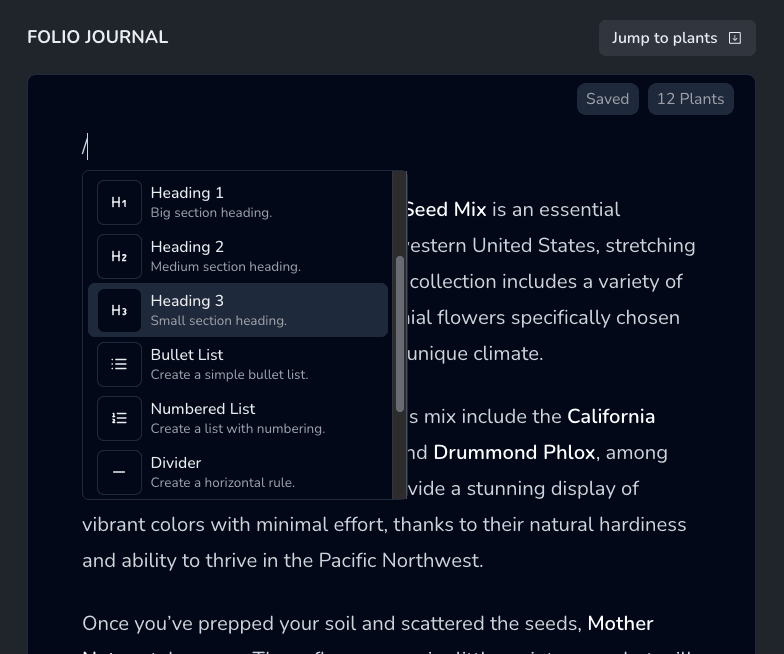Viewport: 784px width, 654px height.
Task: Open the 12 Plants badge
Action: click(690, 99)
